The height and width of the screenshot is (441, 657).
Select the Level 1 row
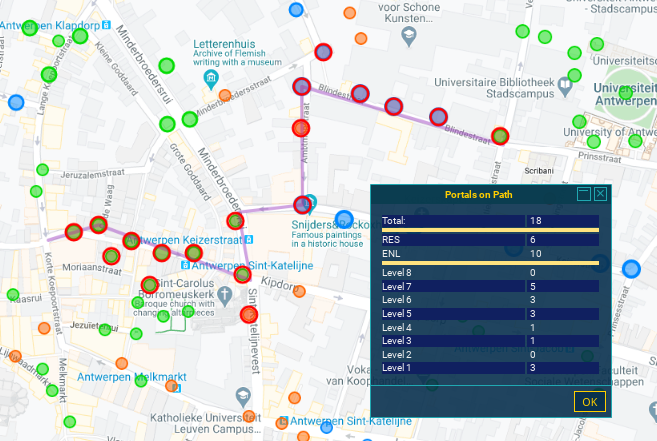pyautogui.click(x=490, y=368)
